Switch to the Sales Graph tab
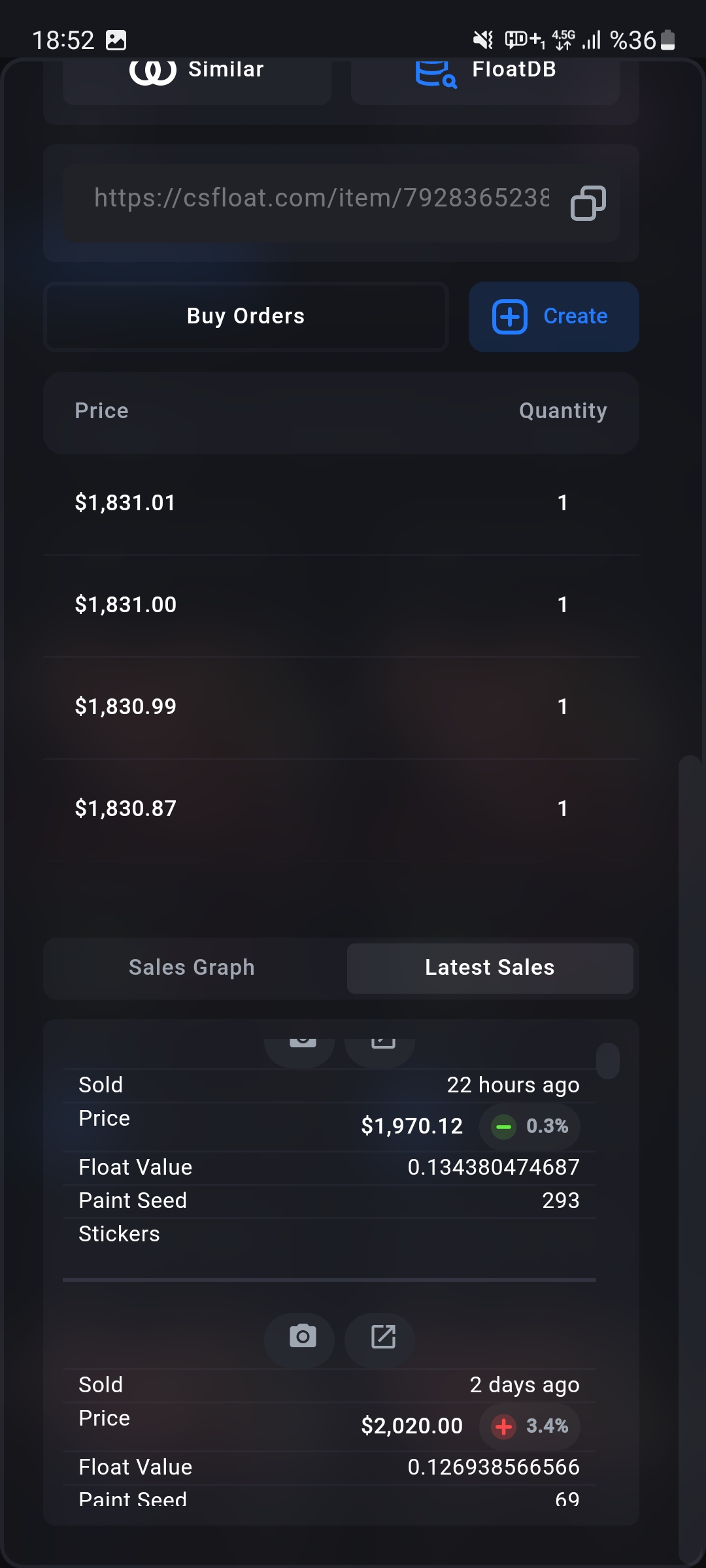 [192, 968]
